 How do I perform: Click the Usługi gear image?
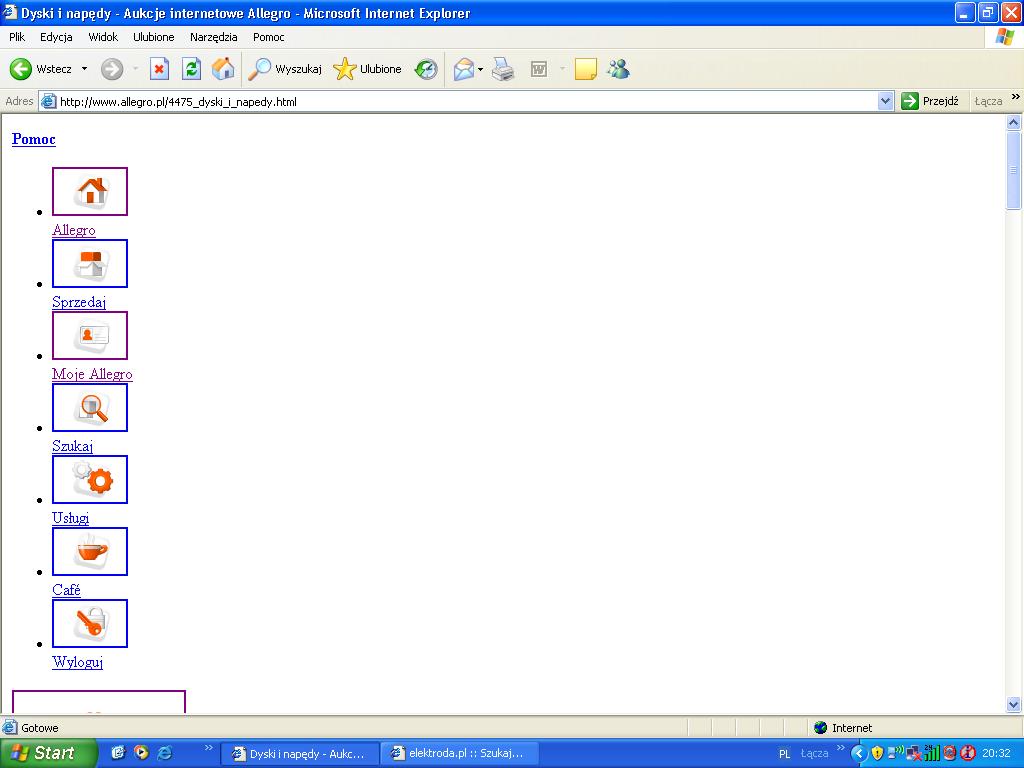90,479
